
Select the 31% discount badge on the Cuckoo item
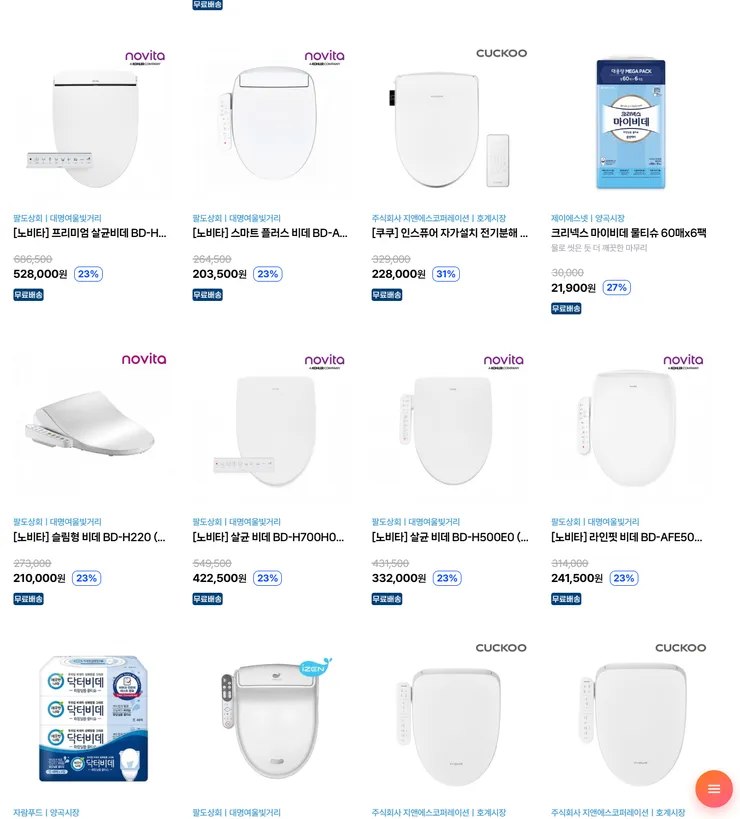pyautogui.click(x=446, y=274)
